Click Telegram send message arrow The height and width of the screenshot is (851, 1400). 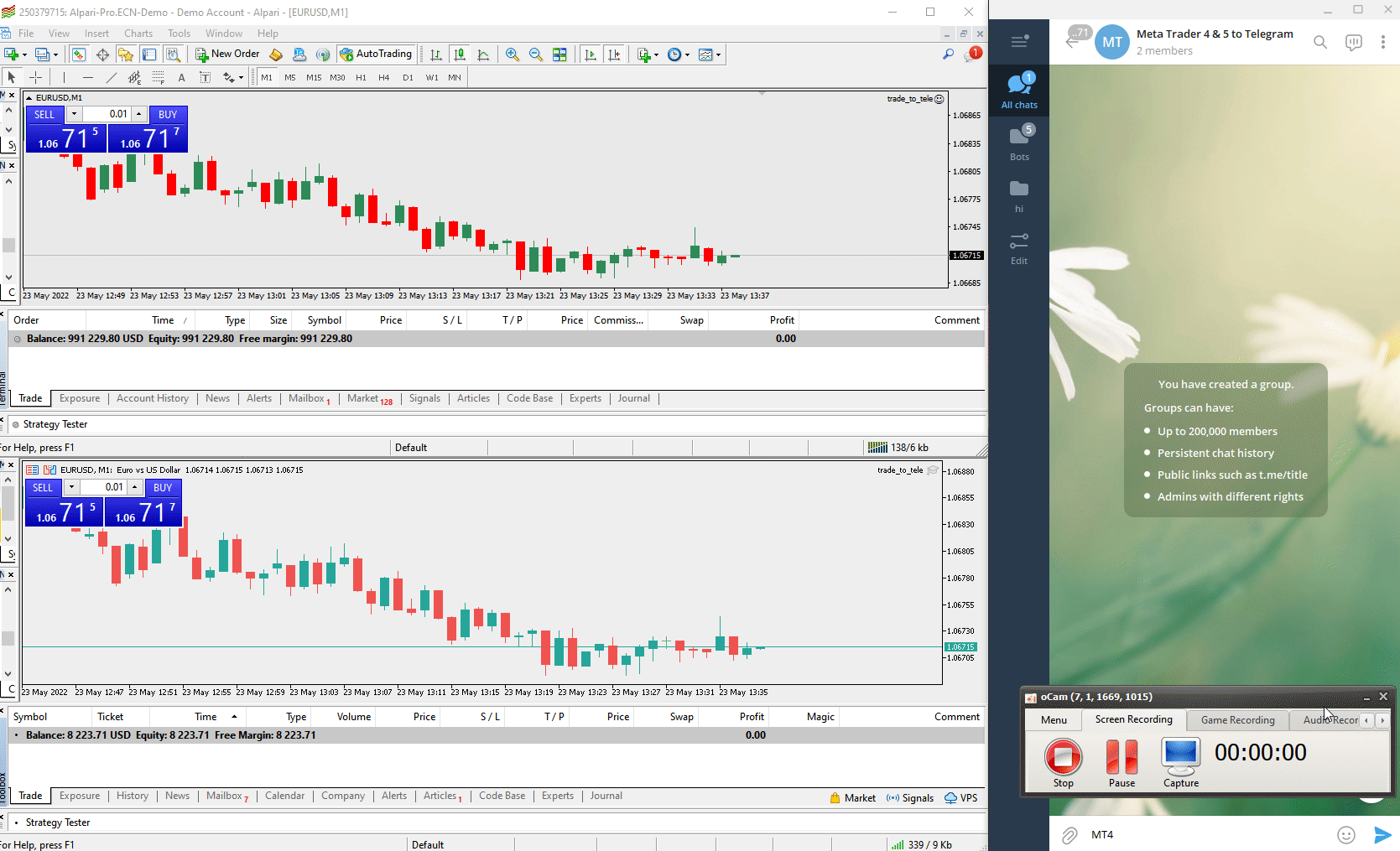click(x=1382, y=834)
